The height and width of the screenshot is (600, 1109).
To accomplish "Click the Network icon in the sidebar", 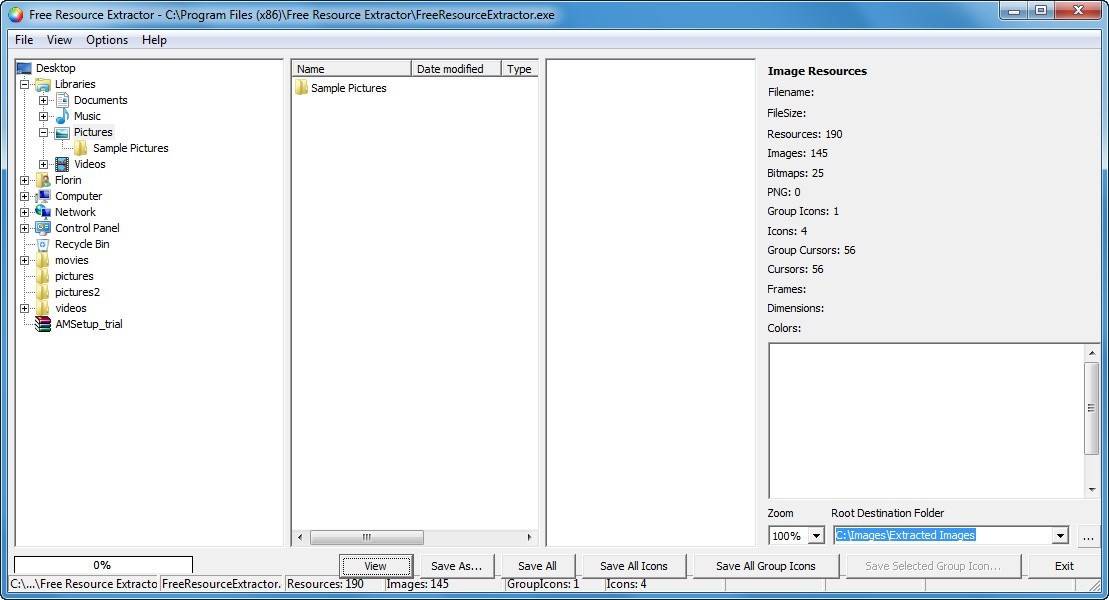I will tap(42, 212).
